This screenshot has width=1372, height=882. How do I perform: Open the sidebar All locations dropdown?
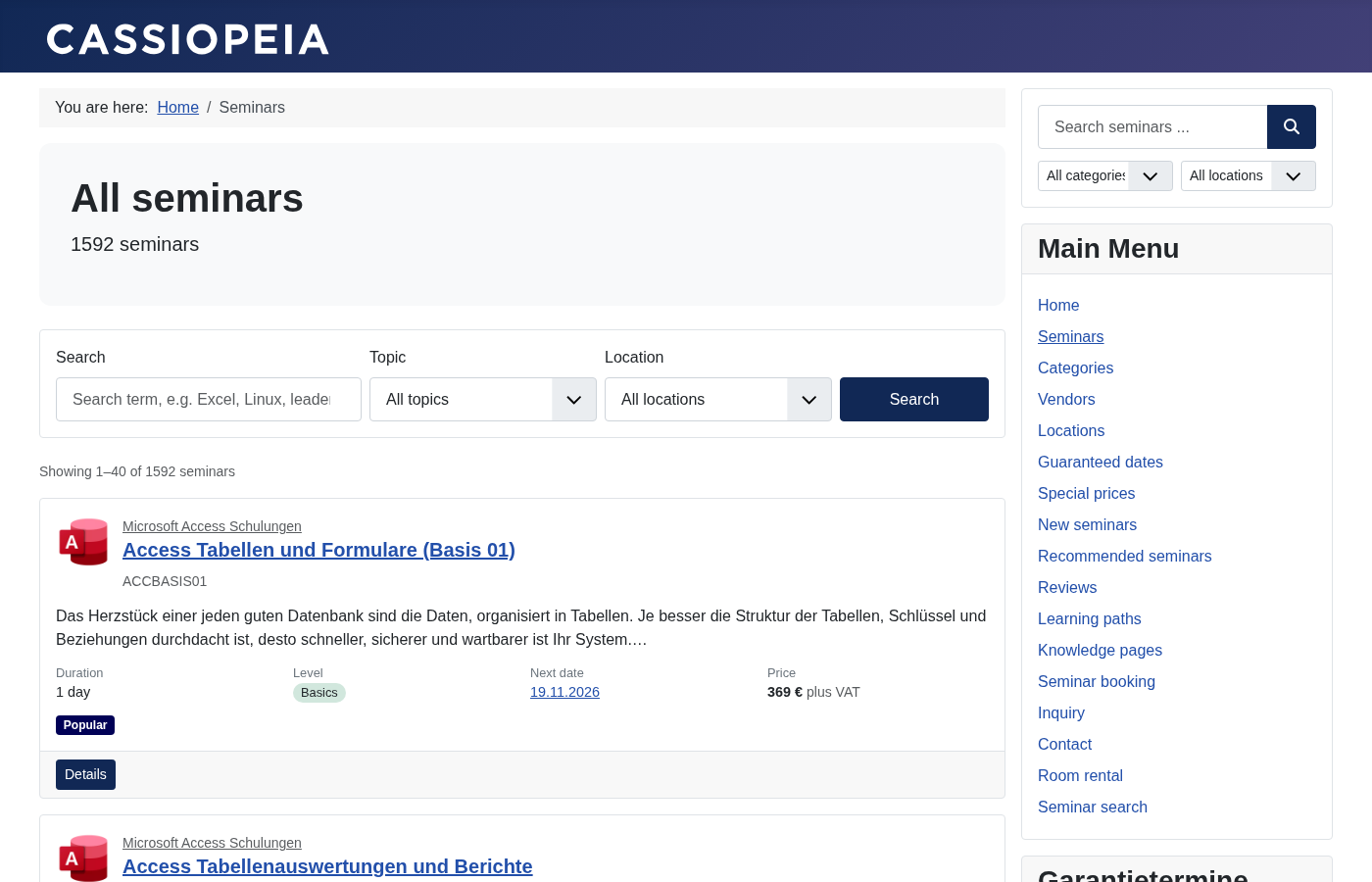[1249, 176]
